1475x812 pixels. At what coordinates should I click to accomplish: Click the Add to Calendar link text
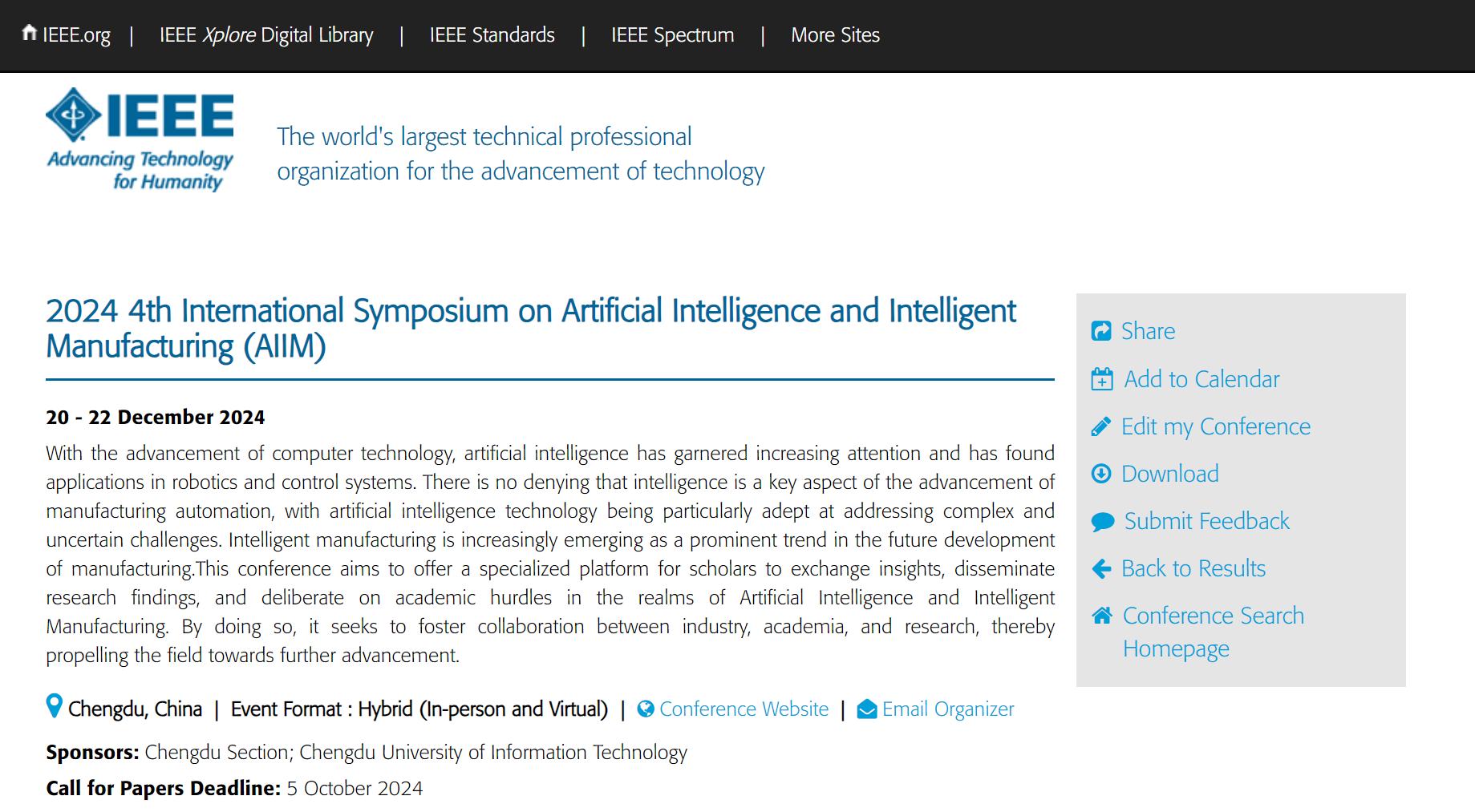tap(1201, 379)
